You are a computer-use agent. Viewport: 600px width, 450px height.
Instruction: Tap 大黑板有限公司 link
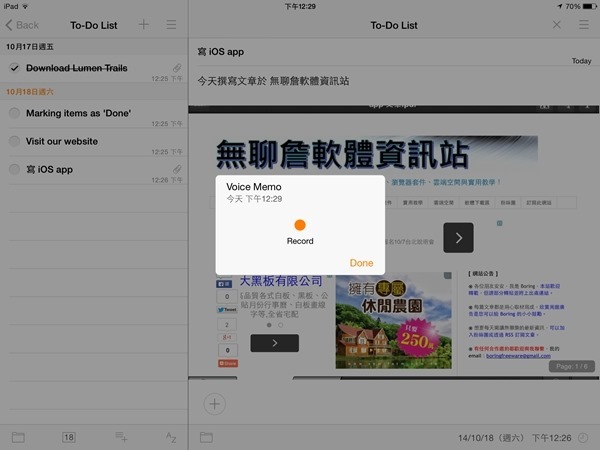[x=281, y=281]
